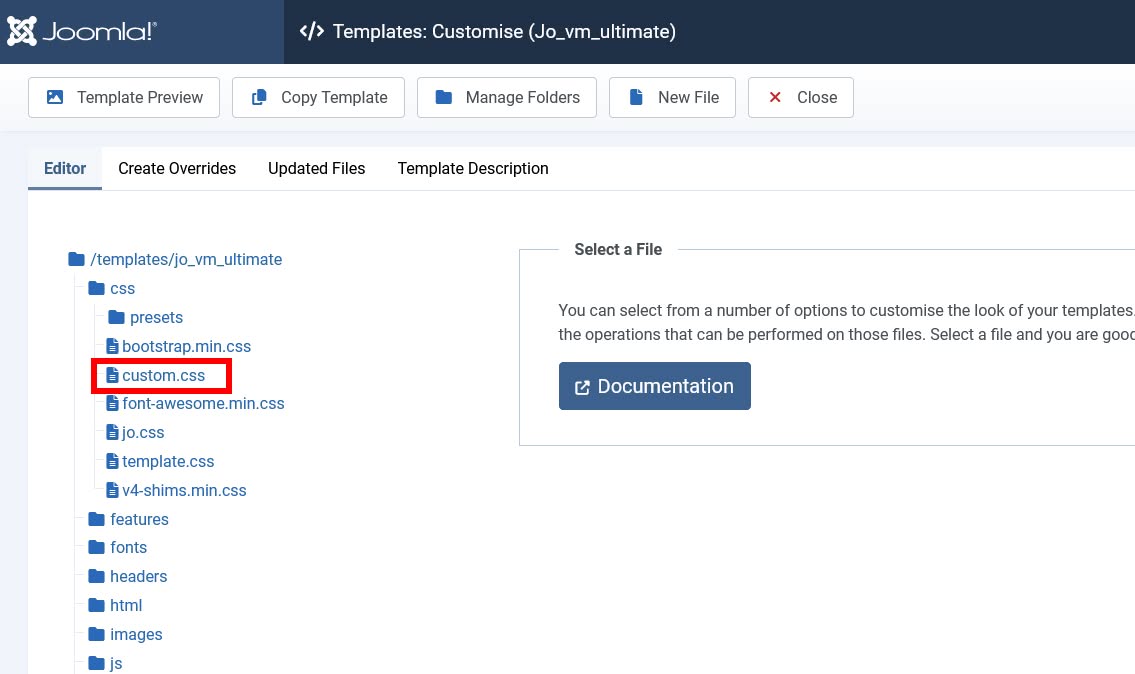1135x674 pixels.
Task: Click the code icon beside page title
Action: click(x=311, y=31)
